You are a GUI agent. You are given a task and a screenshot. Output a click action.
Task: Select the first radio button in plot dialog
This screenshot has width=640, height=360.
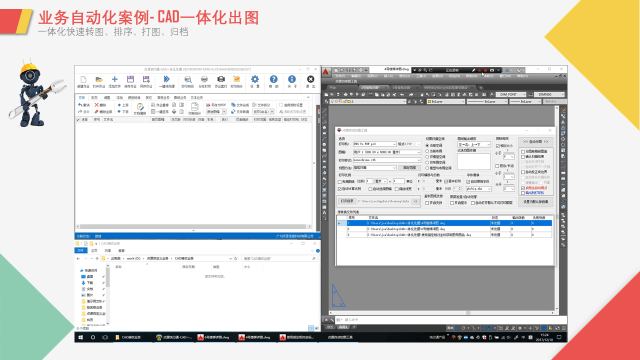tap(427, 145)
